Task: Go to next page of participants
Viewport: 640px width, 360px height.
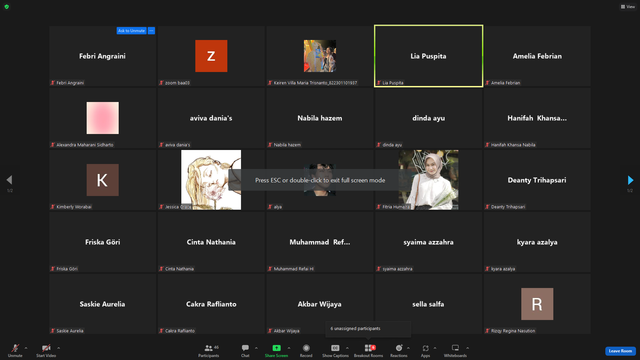Action: pos(630,180)
